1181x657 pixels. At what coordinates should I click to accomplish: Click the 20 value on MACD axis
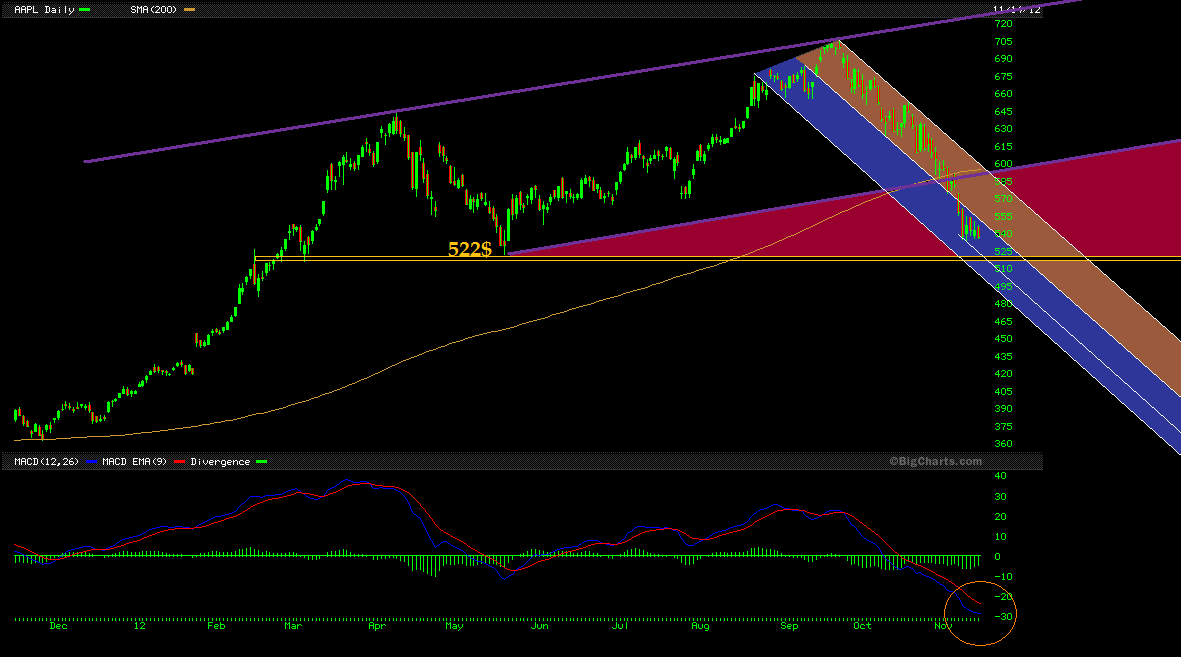(1000, 517)
